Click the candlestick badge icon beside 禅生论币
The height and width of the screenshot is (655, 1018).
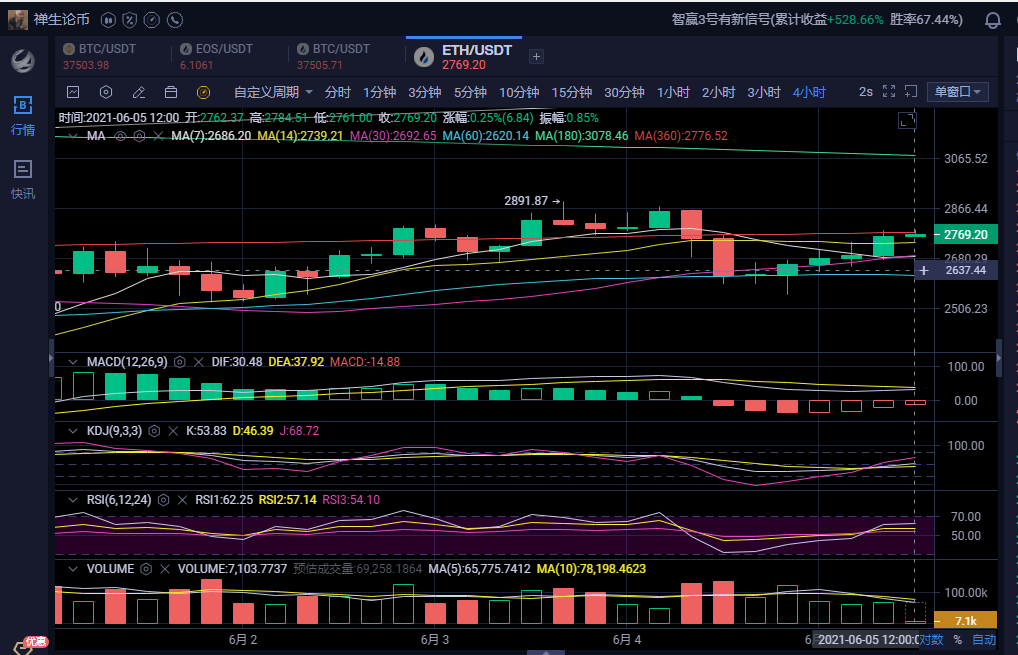(x=108, y=20)
